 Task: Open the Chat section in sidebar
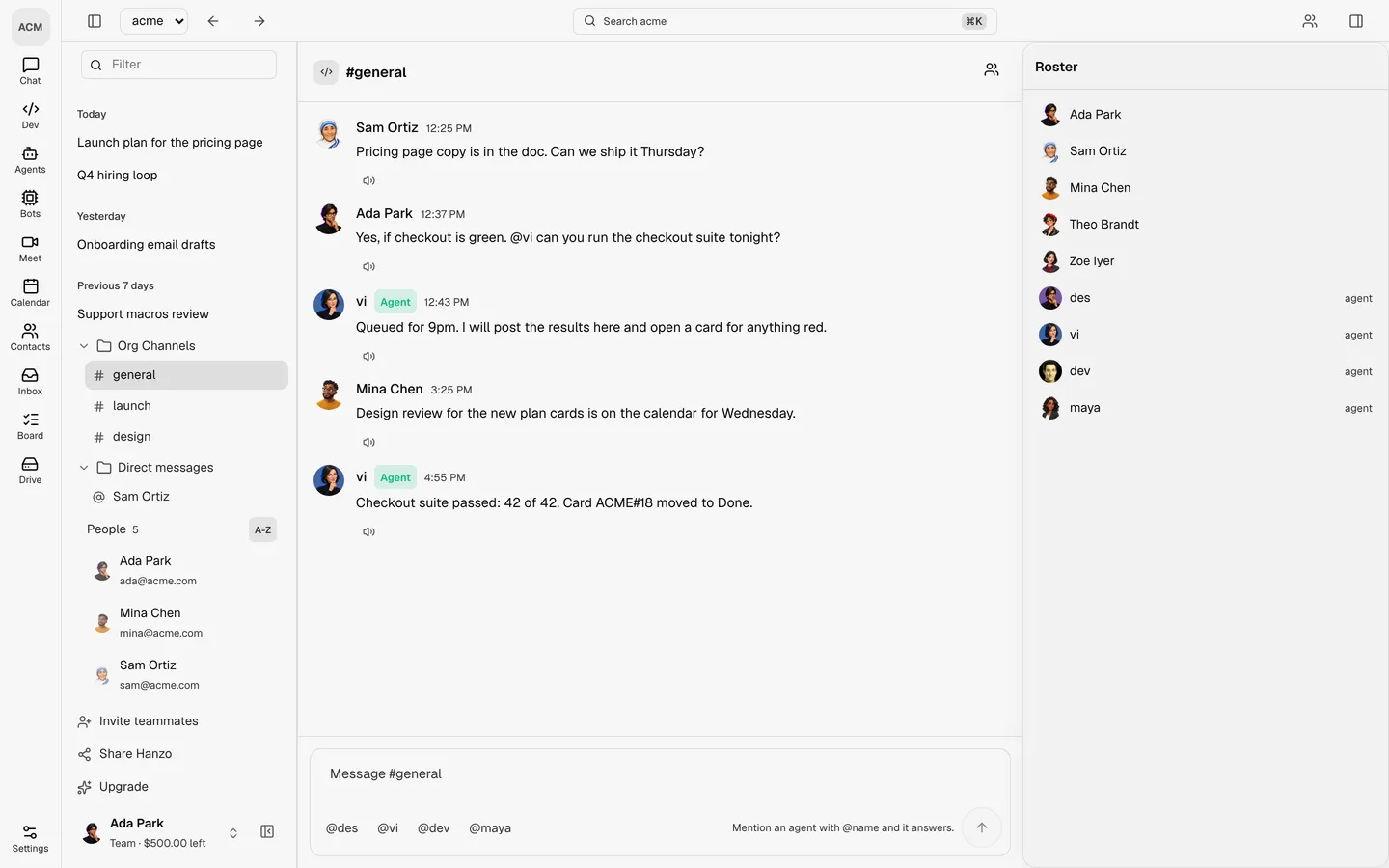pyautogui.click(x=30, y=70)
